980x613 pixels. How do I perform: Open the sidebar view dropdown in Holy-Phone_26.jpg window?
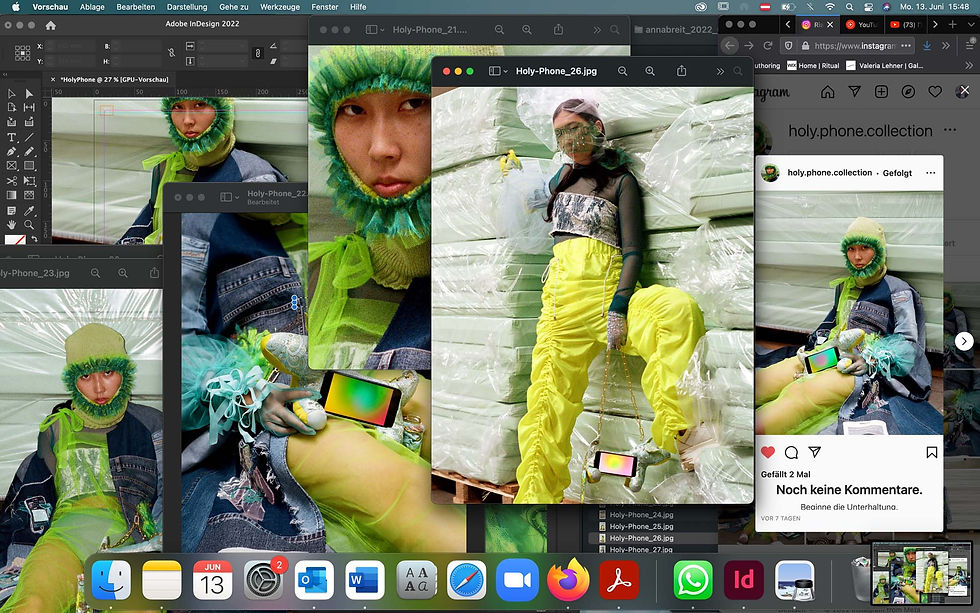pyautogui.click(x=498, y=71)
